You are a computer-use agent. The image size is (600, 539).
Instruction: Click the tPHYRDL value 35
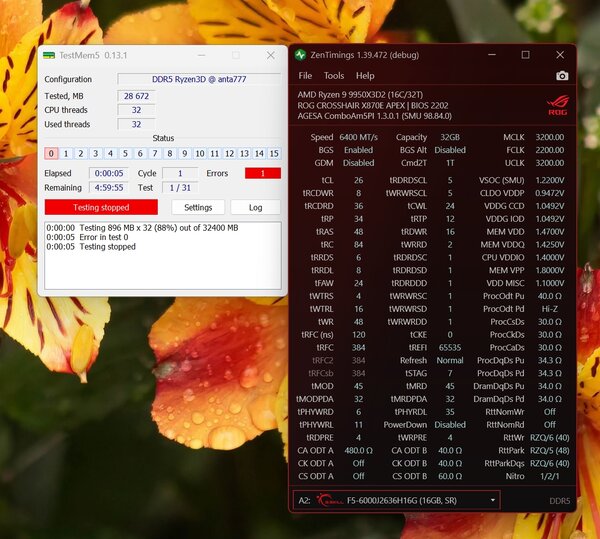click(x=450, y=412)
